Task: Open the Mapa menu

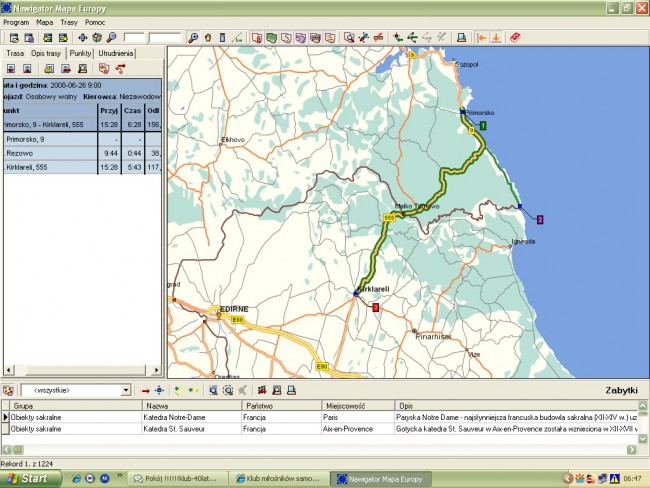Action: click(45, 21)
